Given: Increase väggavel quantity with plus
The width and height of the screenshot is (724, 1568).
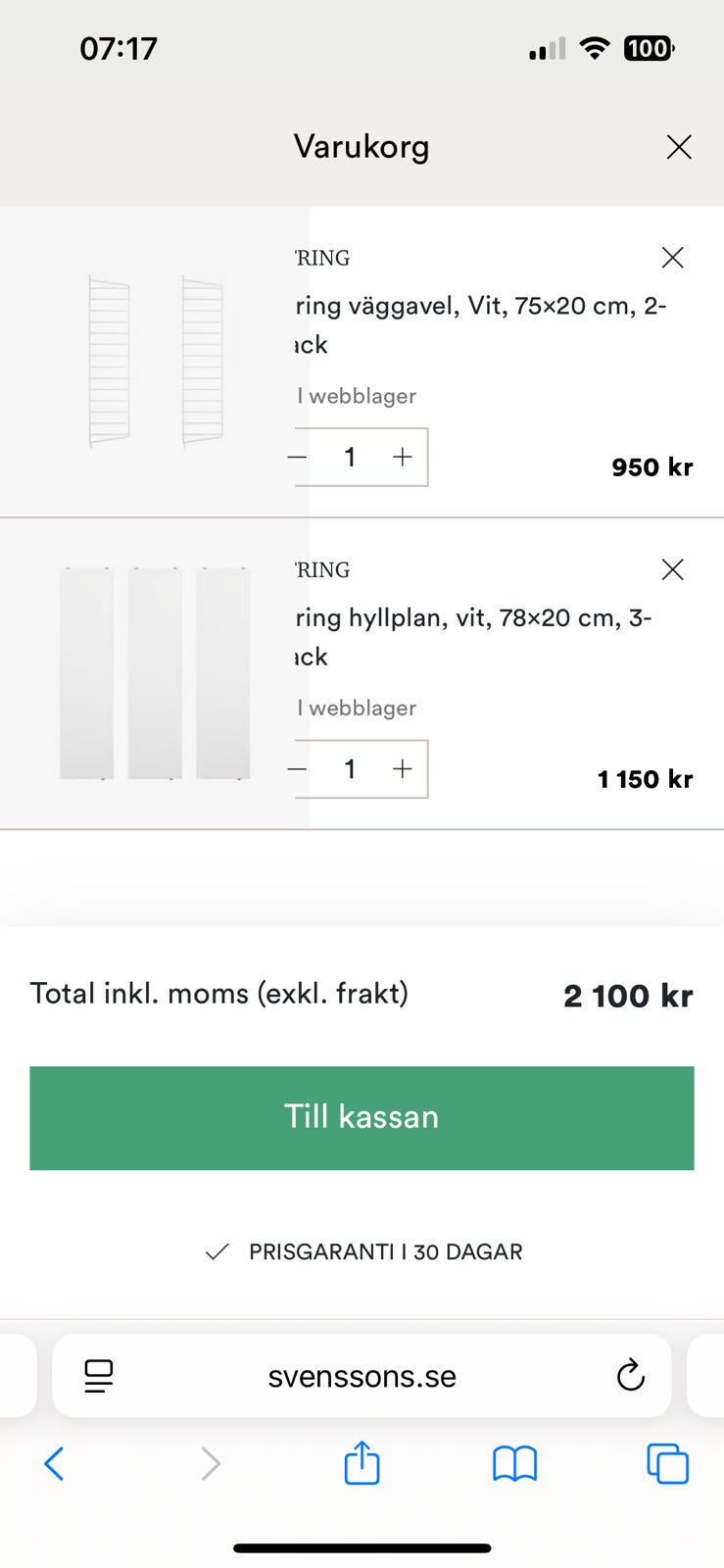Looking at the screenshot, I should (402, 457).
